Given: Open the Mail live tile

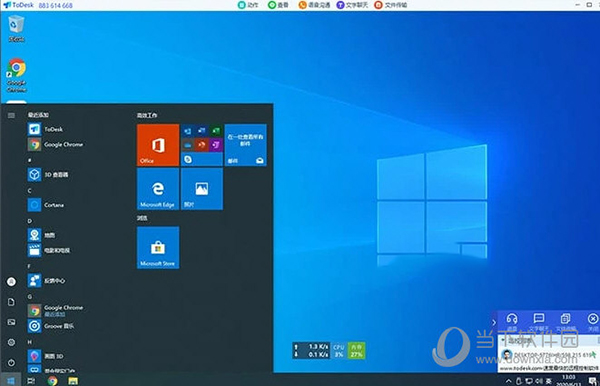Looking at the screenshot, I should tap(246, 145).
